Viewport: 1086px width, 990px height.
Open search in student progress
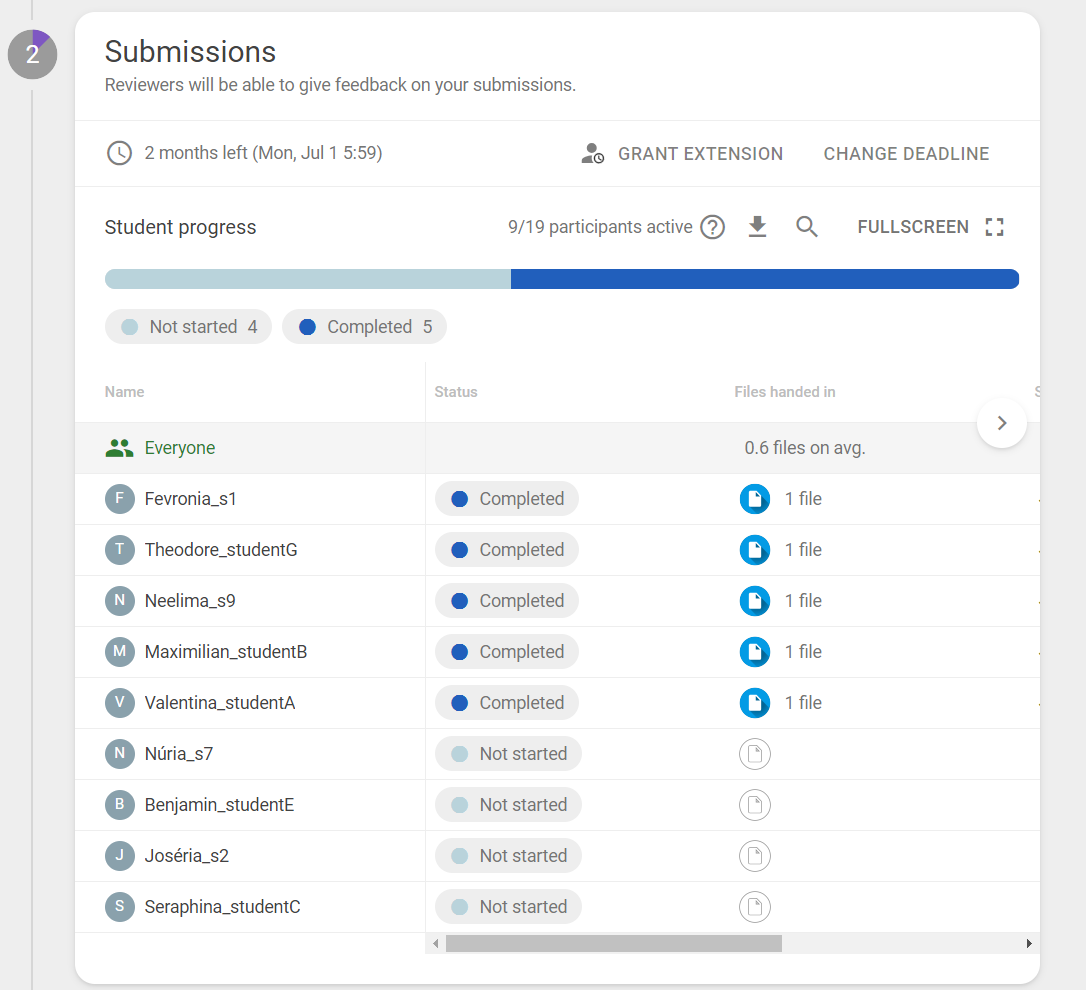point(806,227)
